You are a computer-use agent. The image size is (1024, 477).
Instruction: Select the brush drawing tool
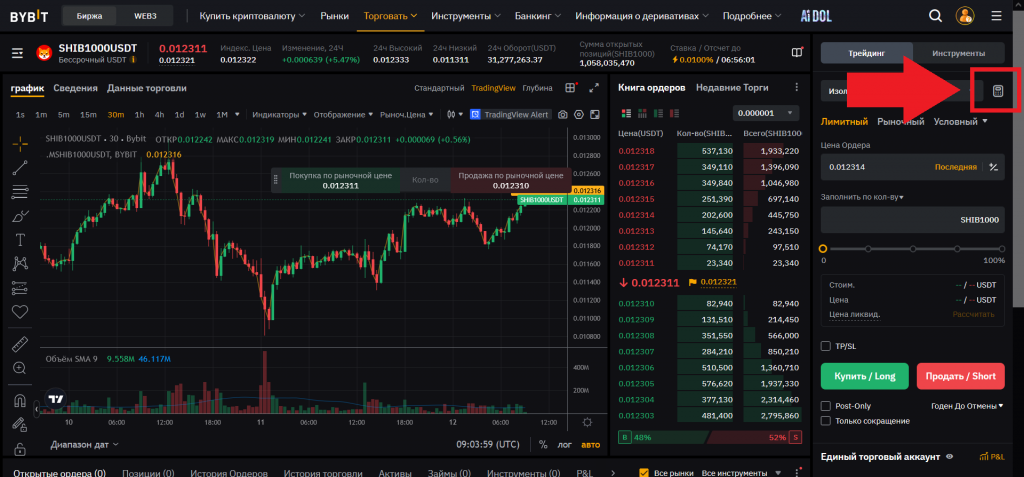click(20, 216)
